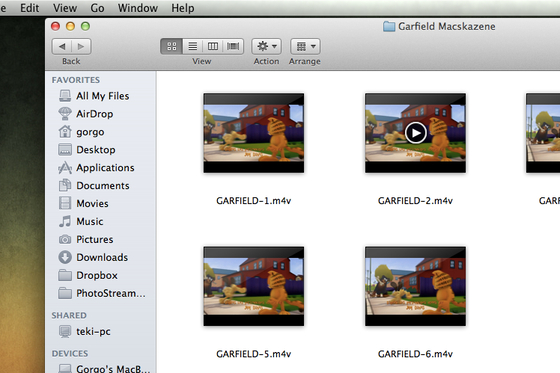
Task: Click the Pictures camera icon
Action: click(x=65, y=239)
